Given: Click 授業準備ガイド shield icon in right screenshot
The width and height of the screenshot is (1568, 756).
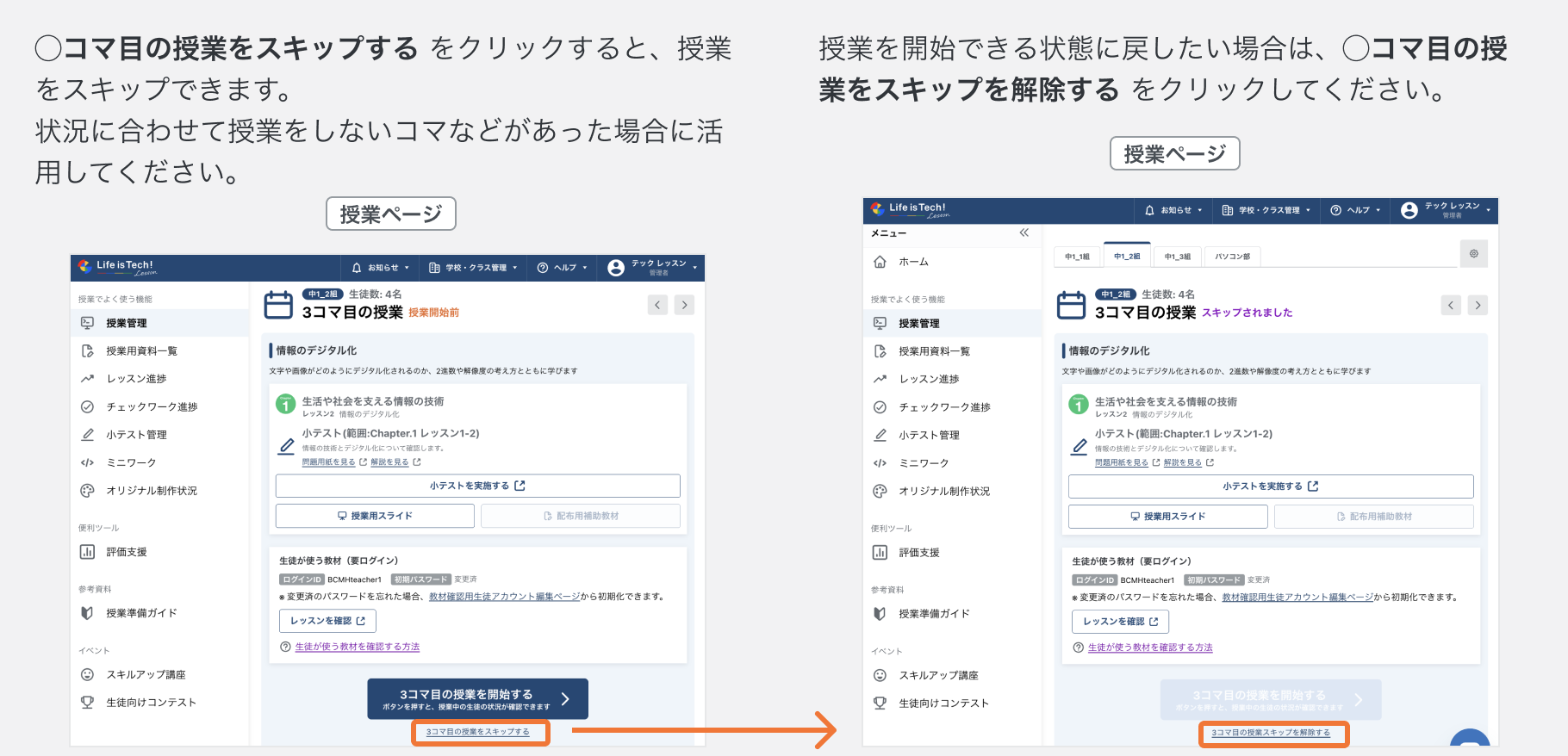Looking at the screenshot, I should click(x=880, y=614).
